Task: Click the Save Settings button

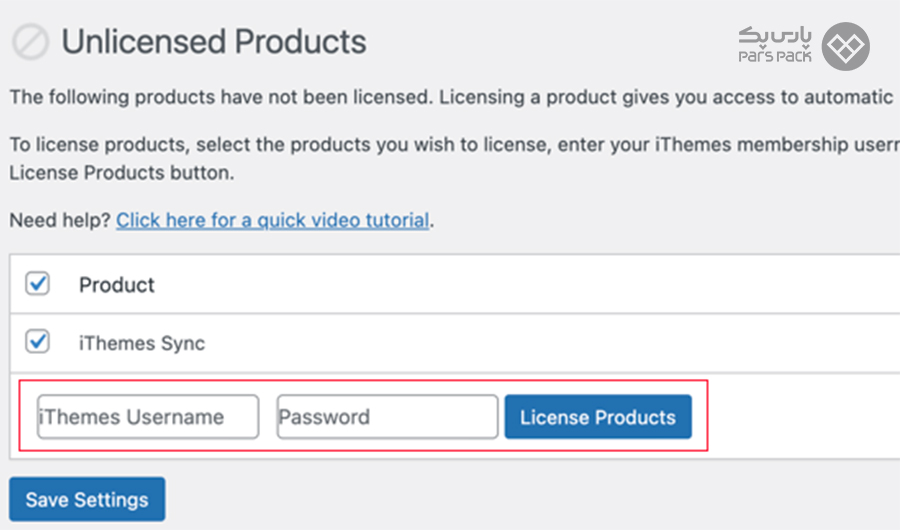Action: coord(87,500)
